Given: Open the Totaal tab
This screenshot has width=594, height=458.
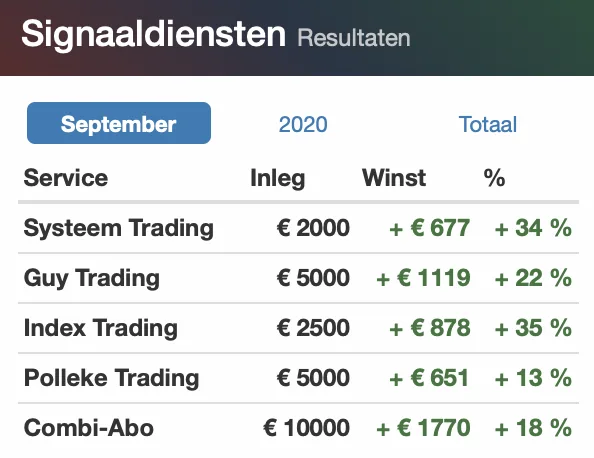Looking at the screenshot, I should click(x=488, y=124).
